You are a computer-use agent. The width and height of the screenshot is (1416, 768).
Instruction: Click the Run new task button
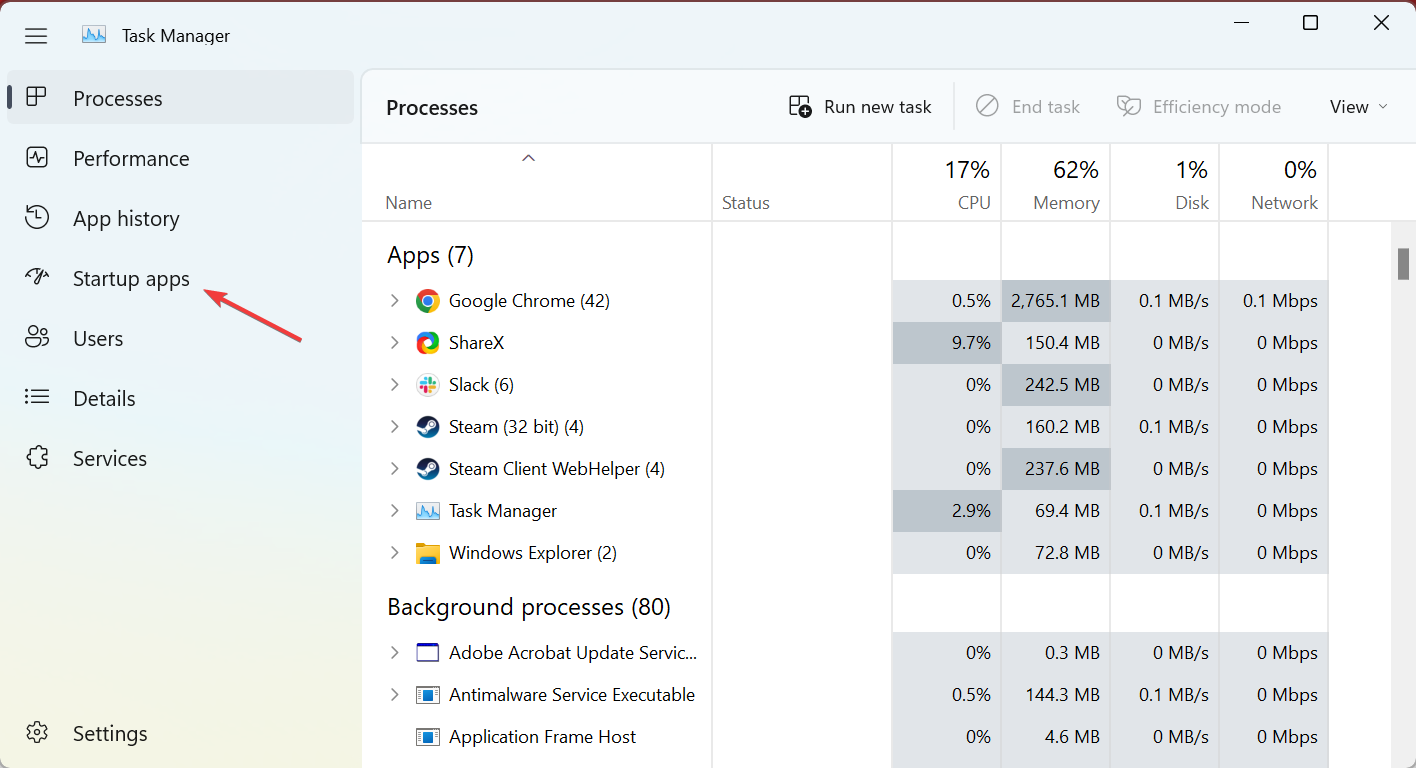point(860,107)
